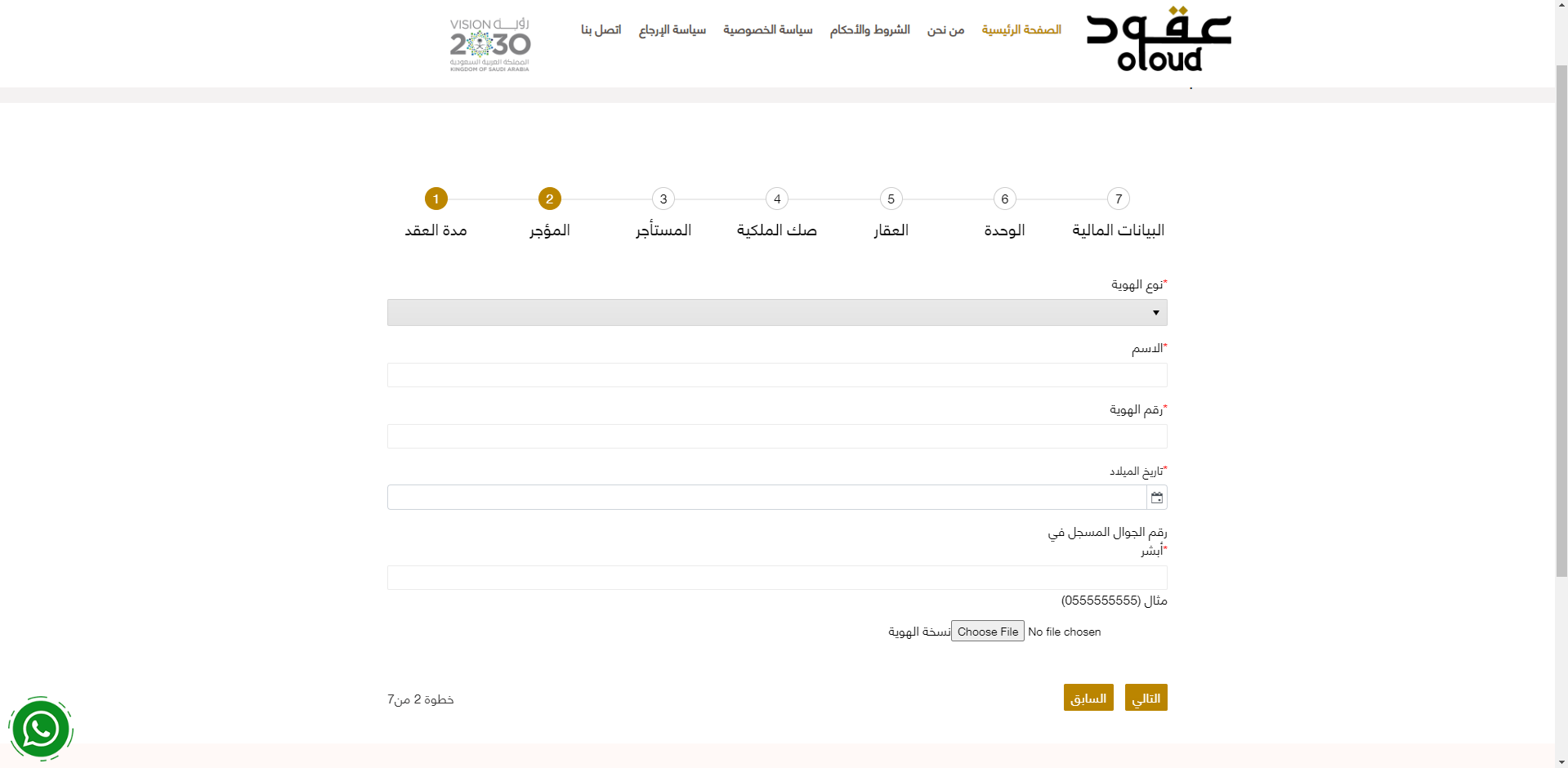Click the Choose File button

point(987,632)
